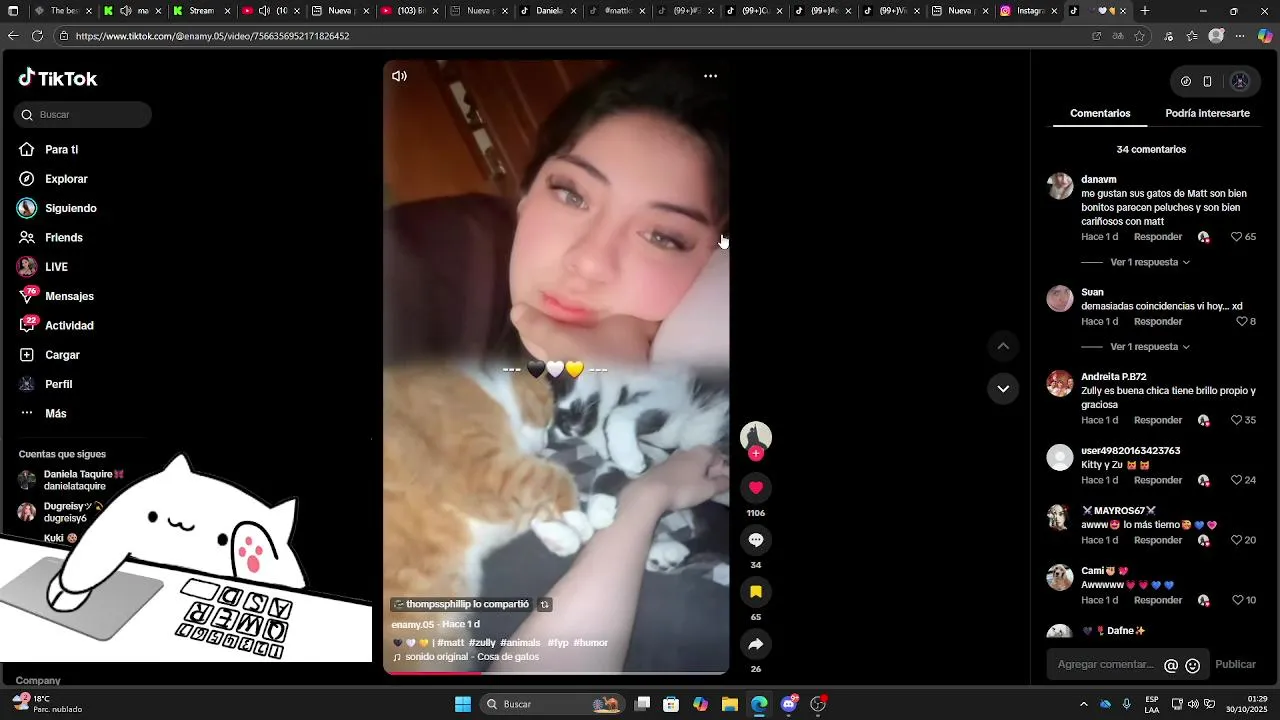Reply to danavm's comment
The image size is (1280, 720).
pyautogui.click(x=1158, y=237)
